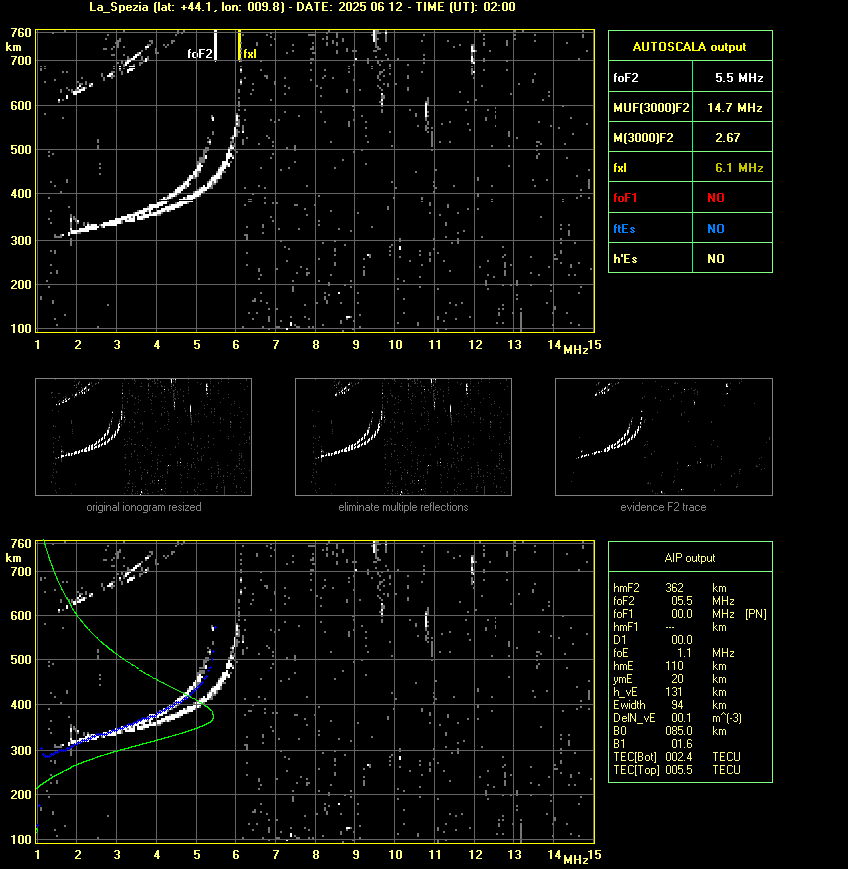Click the h_vE value '131' km
Screen dimensions: 848x869
pos(674,692)
